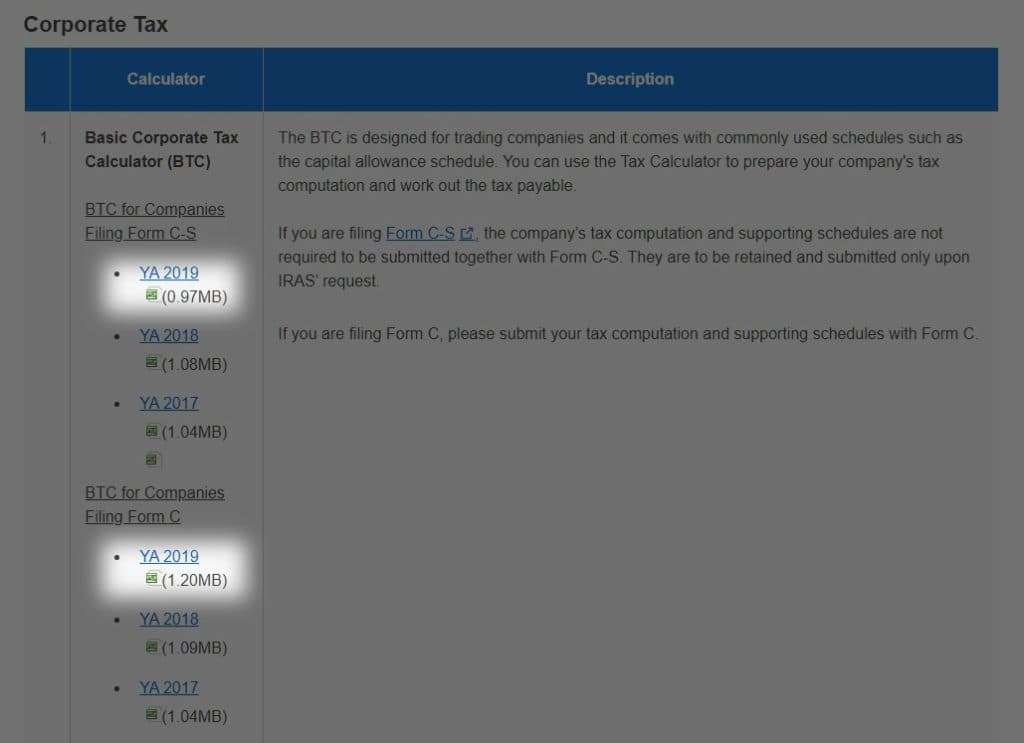Open the YA 2018 link under Form C-S
This screenshot has width=1024, height=743.
point(168,335)
